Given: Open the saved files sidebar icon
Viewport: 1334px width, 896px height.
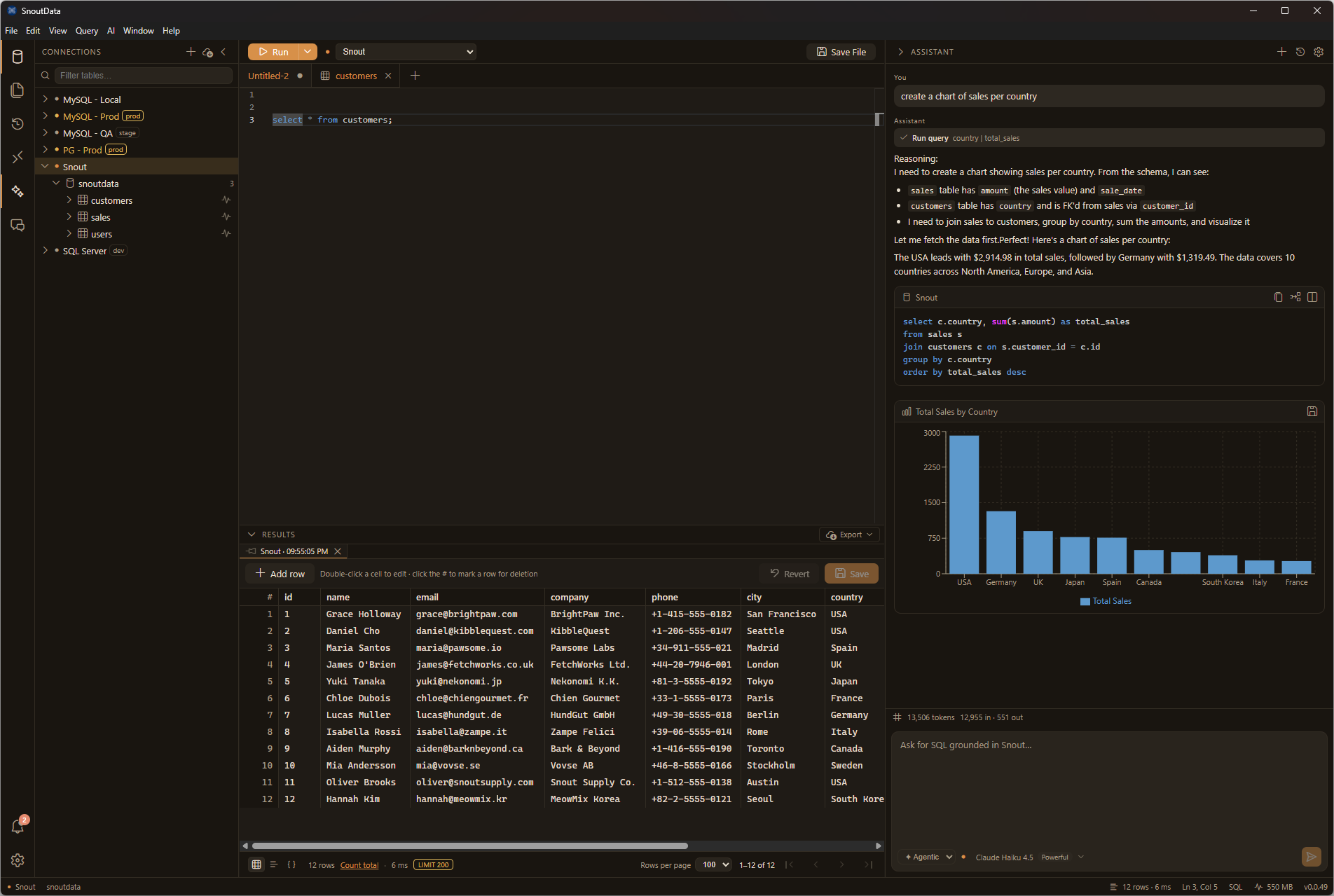Looking at the screenshot, I should (18, 90).
